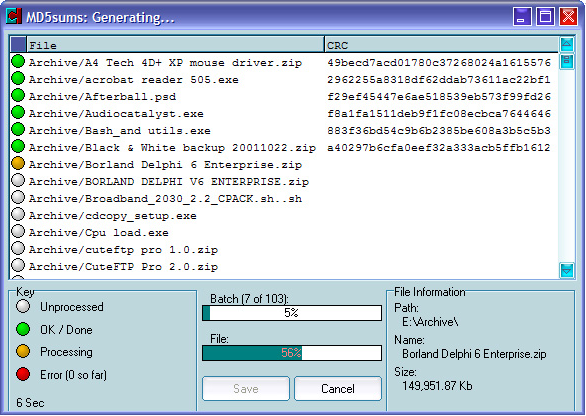Click gray unprocessed icon for cdcopy_setup.exe

pyautogui.click(x=18, y=215)
